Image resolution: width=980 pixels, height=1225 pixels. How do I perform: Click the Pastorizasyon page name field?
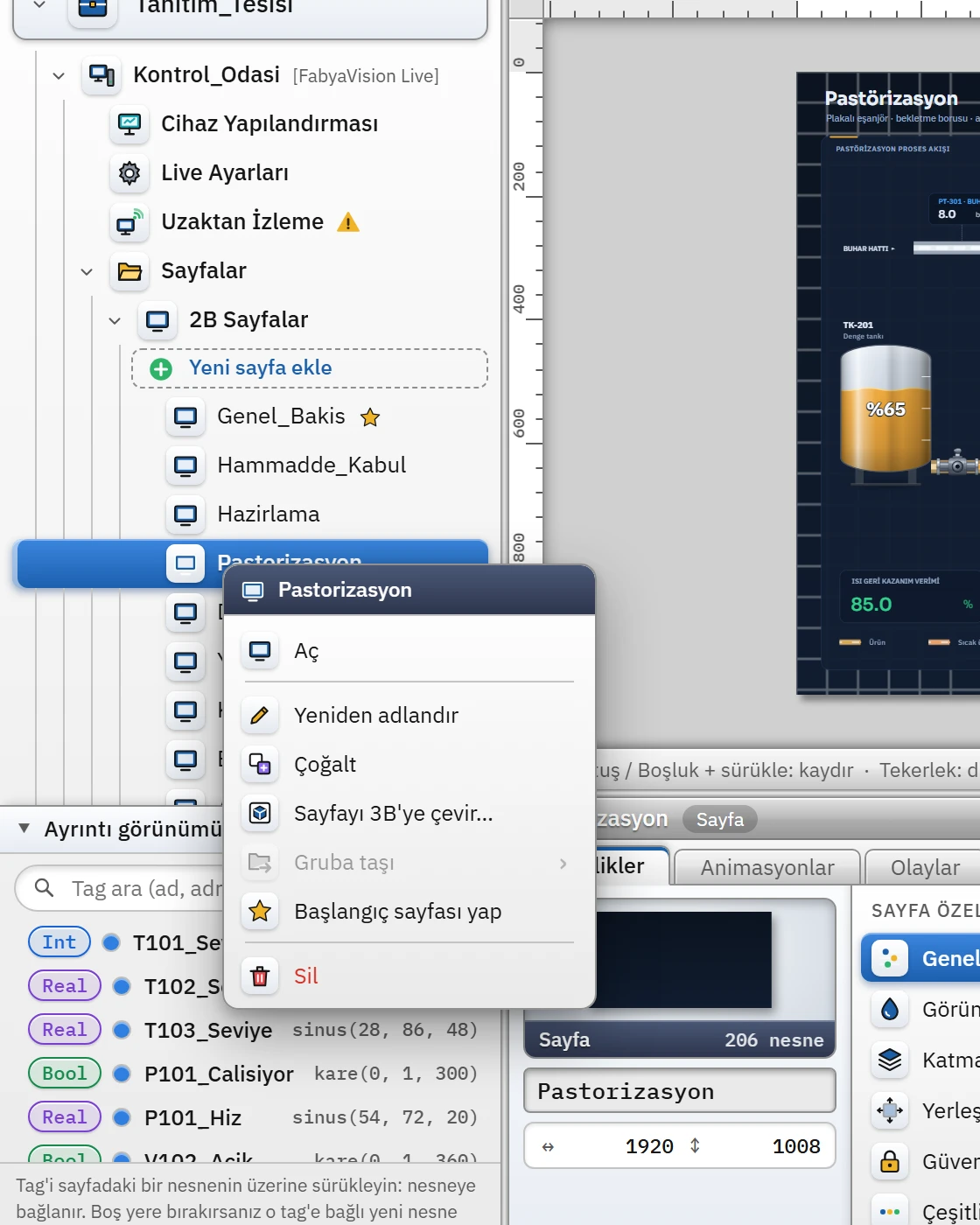[x=680, y=1091]
